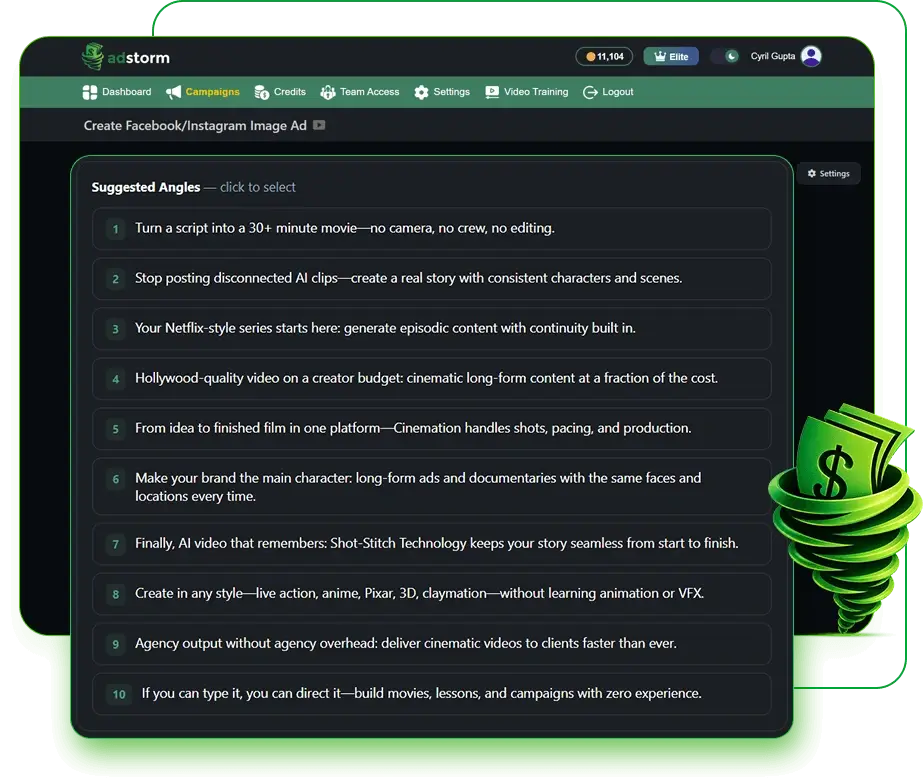Go to Credits page
The width and height of the screenshot is (923, 782).
pos(280,92)
